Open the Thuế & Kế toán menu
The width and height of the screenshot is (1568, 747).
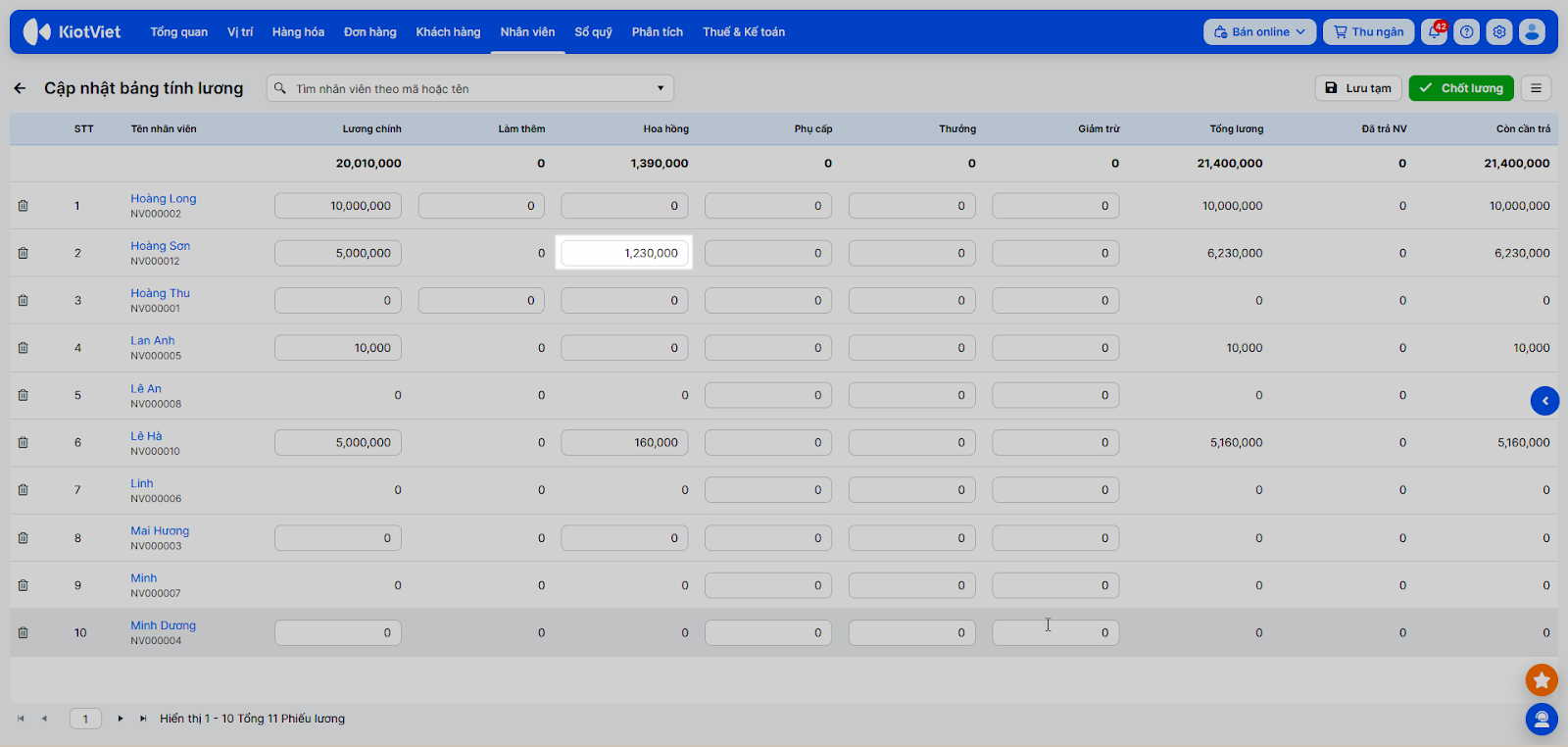pos(744,32)
